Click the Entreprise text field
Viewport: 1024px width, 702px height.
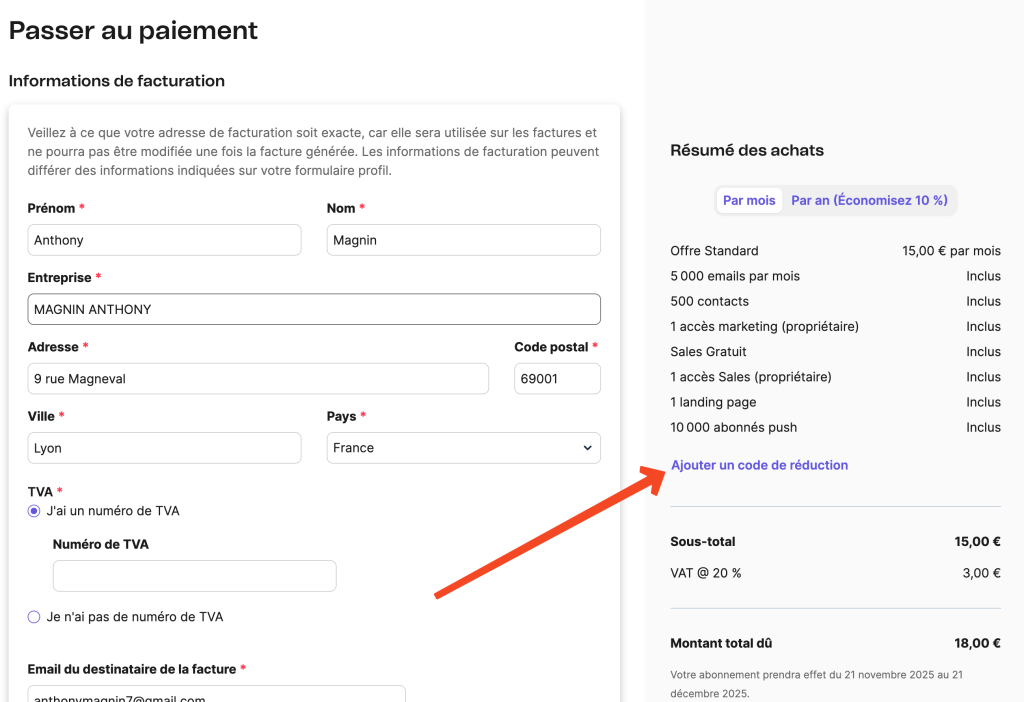click(x=314, y=309)
